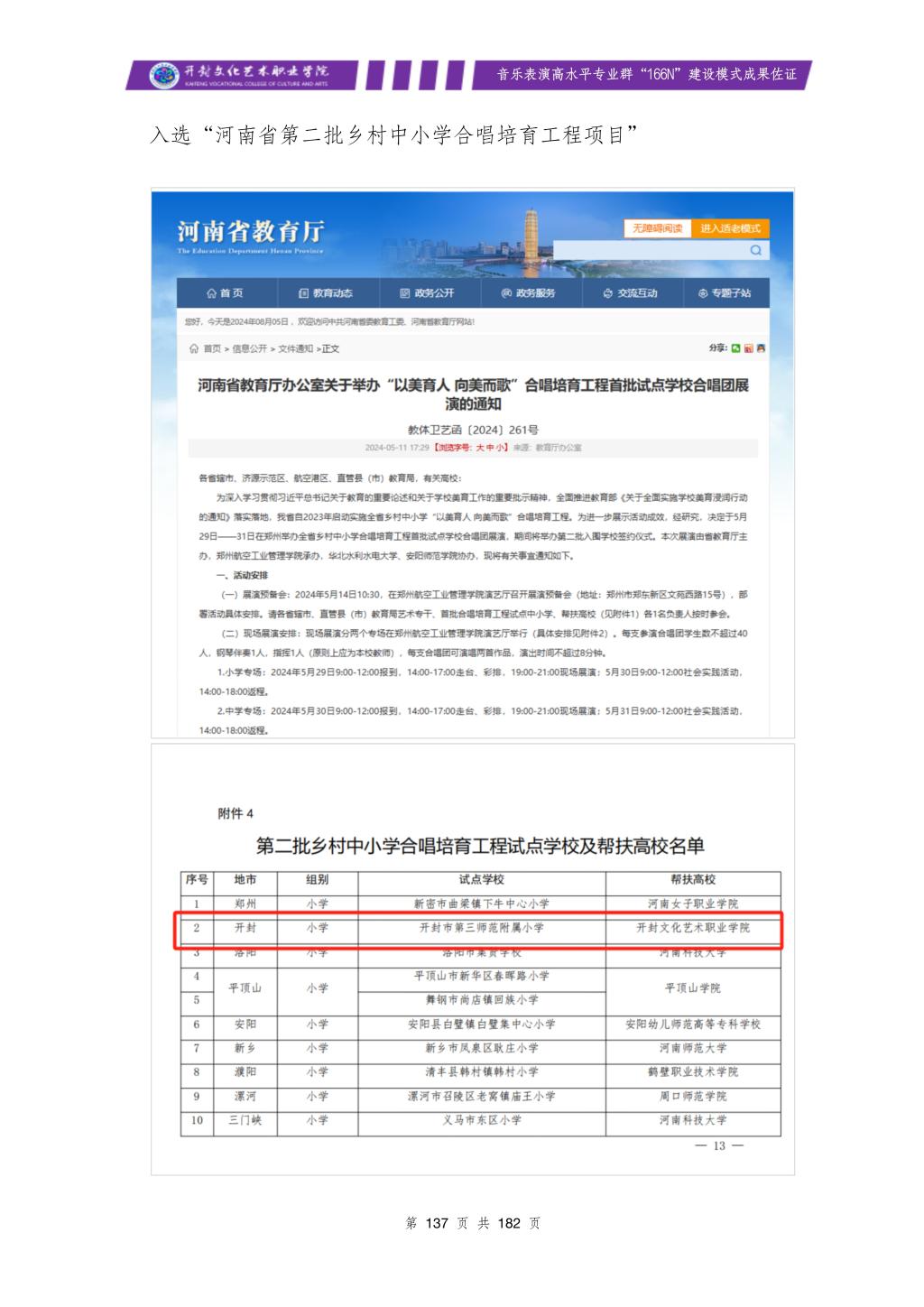This screenshot has width=924, height=1307.
Task: Click the heading 一、活动安排
Action: click(242, 575)
